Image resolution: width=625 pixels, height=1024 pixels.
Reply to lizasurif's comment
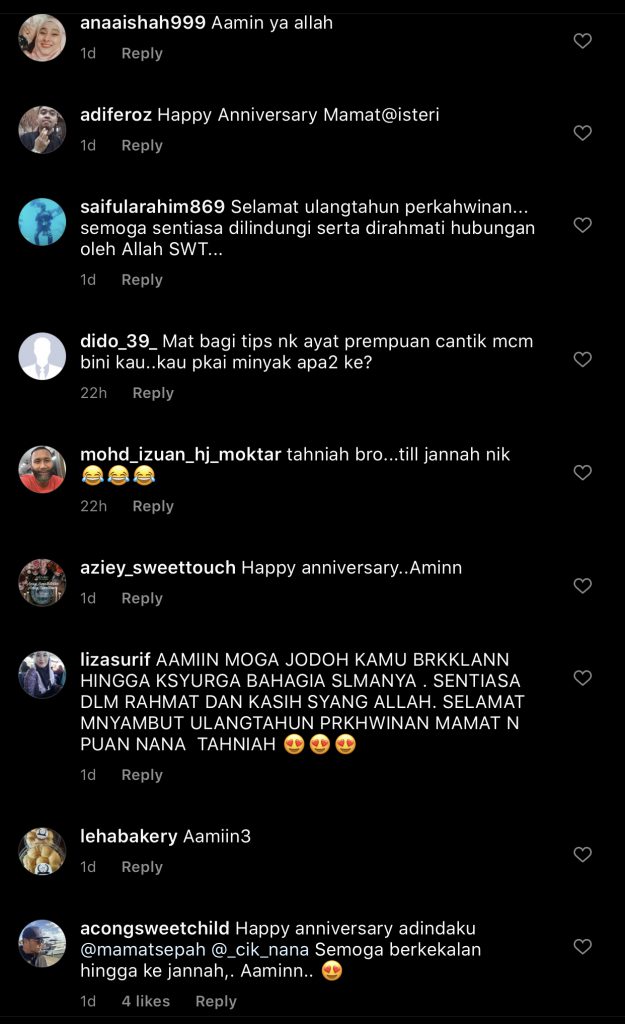pos(142,775)
